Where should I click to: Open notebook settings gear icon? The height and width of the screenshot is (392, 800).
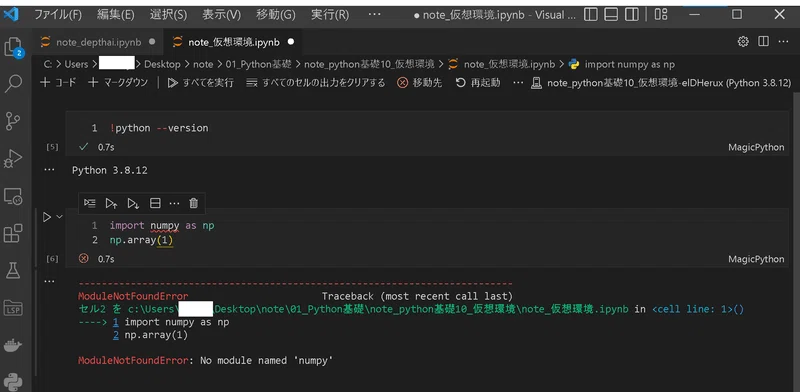[743, 42]
